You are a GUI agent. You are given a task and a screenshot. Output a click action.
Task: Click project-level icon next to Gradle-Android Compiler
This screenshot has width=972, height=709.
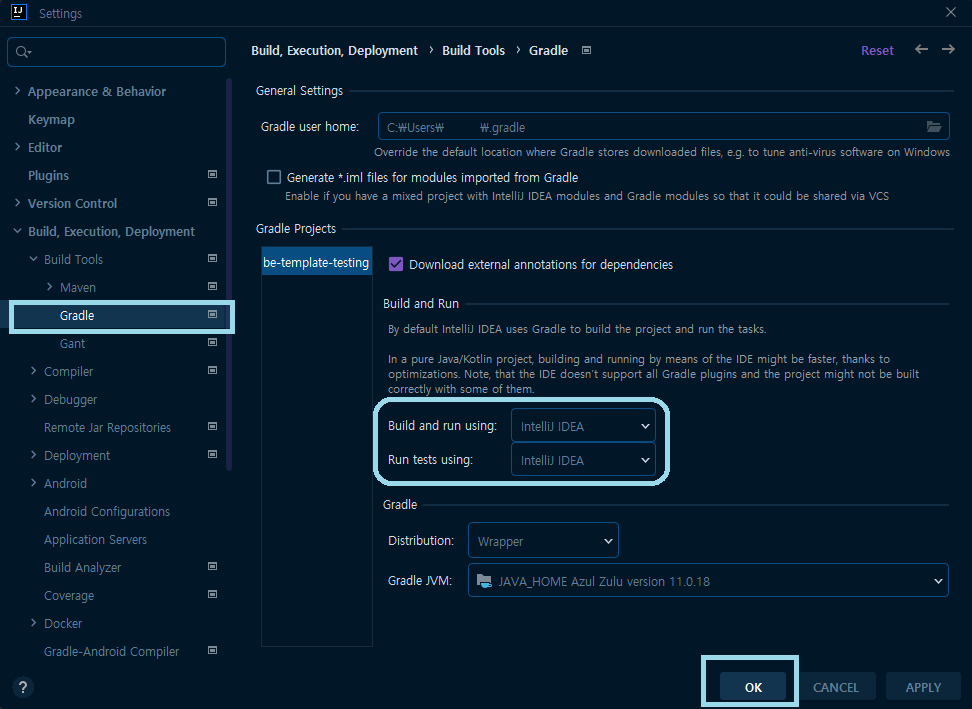click(x=213, y=650)
